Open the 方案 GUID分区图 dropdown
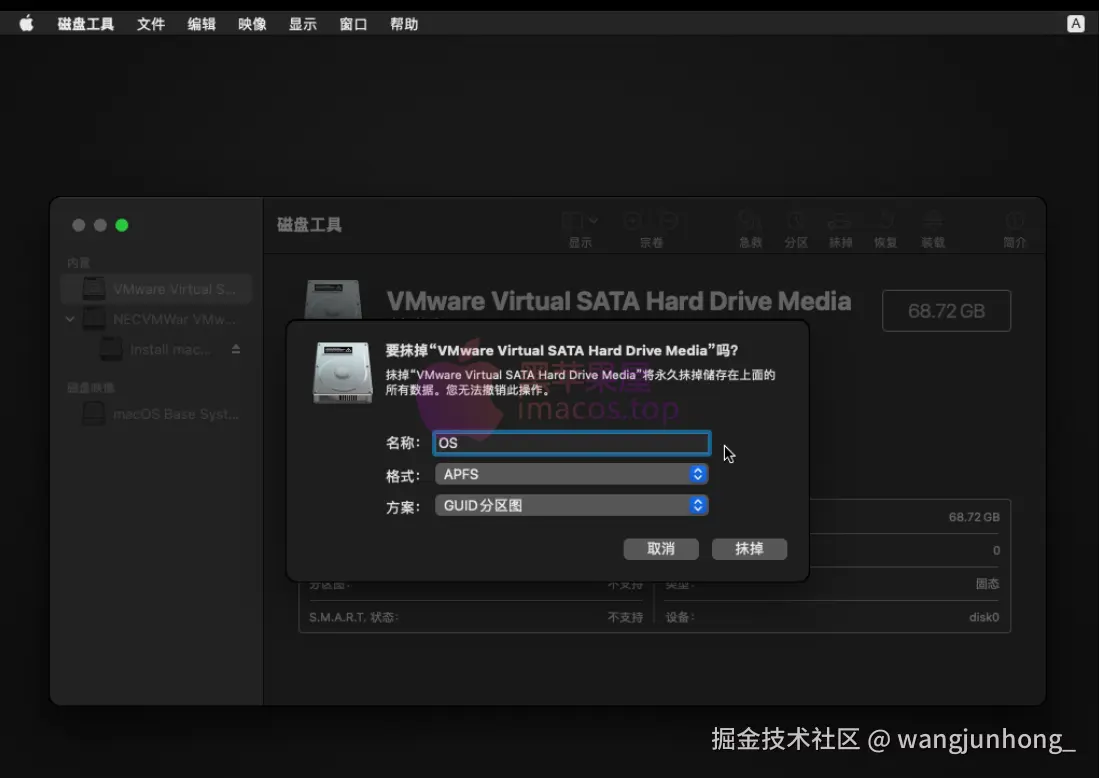The image size is (1099, 778). point(571,505)
